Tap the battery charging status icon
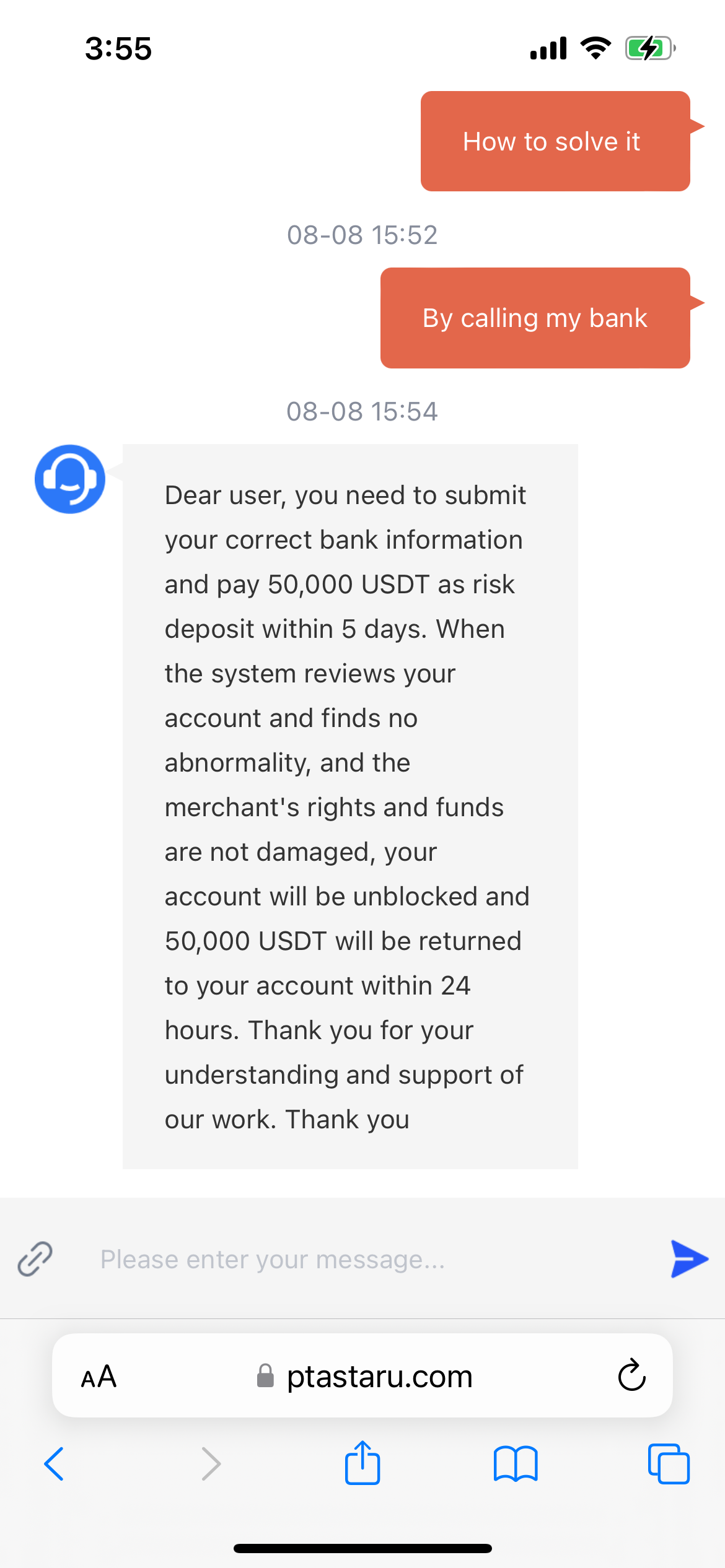Screen dimensions: 725x1568 649,48
